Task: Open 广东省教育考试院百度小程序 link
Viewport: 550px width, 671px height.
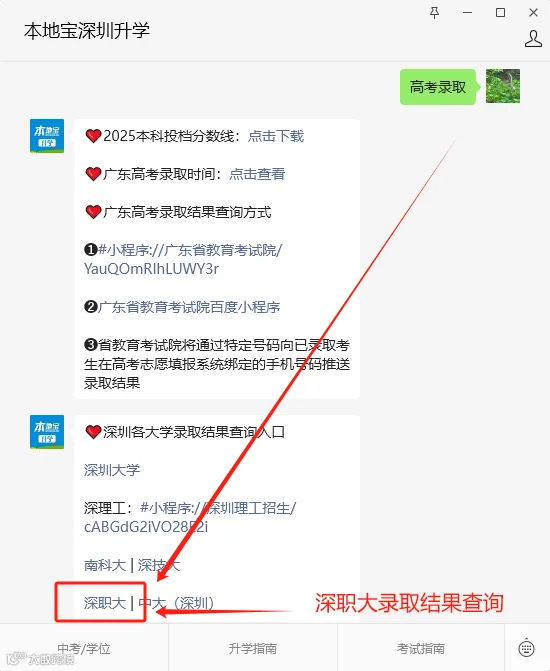Action: pyautogui.click(x=189, y=307)
